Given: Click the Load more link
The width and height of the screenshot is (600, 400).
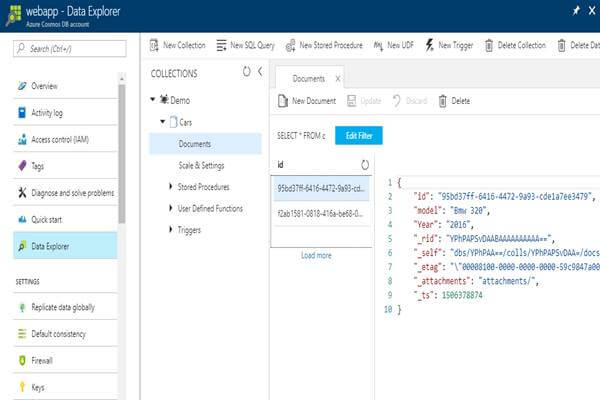Looking at the screenshot, I should (316, 255).
